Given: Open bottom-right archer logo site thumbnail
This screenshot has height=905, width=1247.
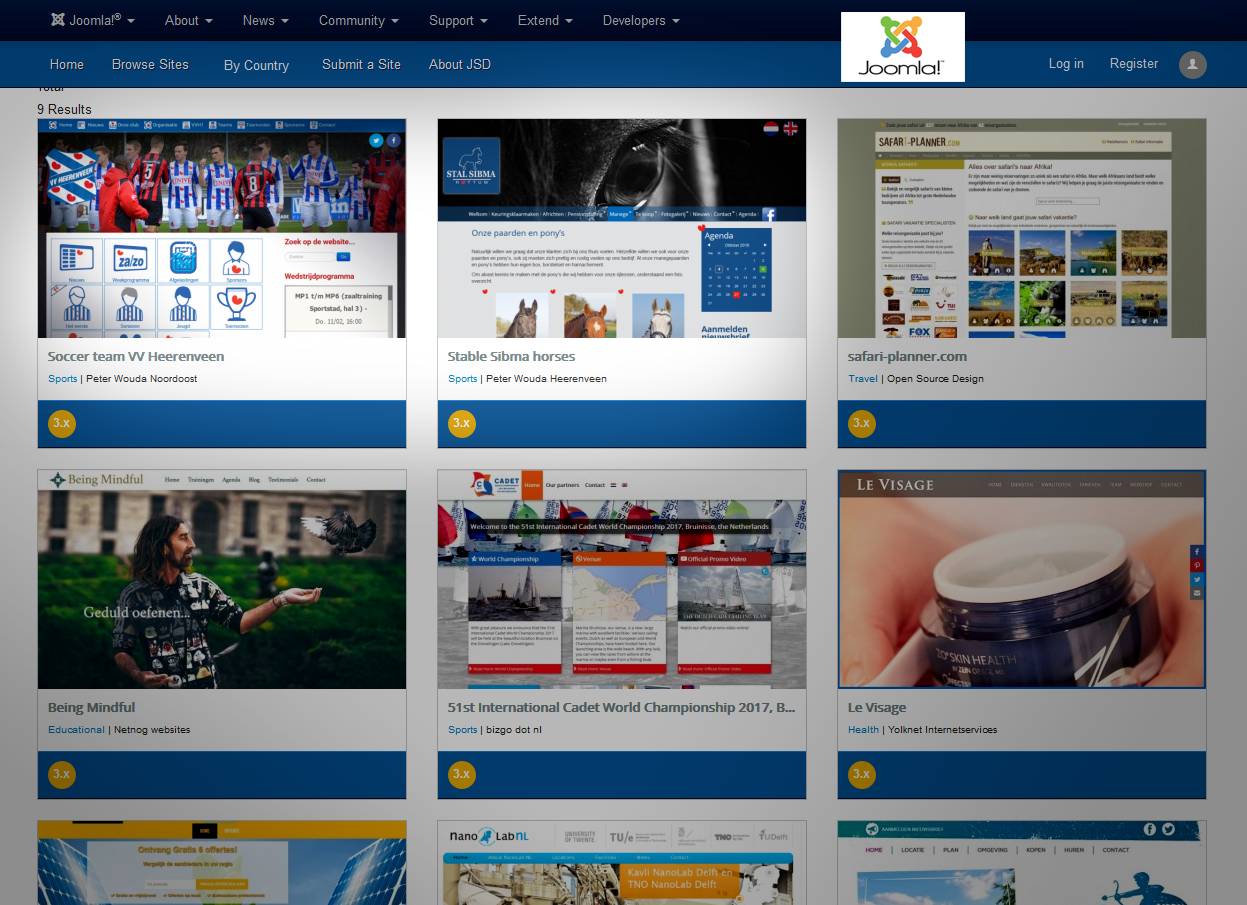Looking at the screenshot, I should [x=1022, y=863].
